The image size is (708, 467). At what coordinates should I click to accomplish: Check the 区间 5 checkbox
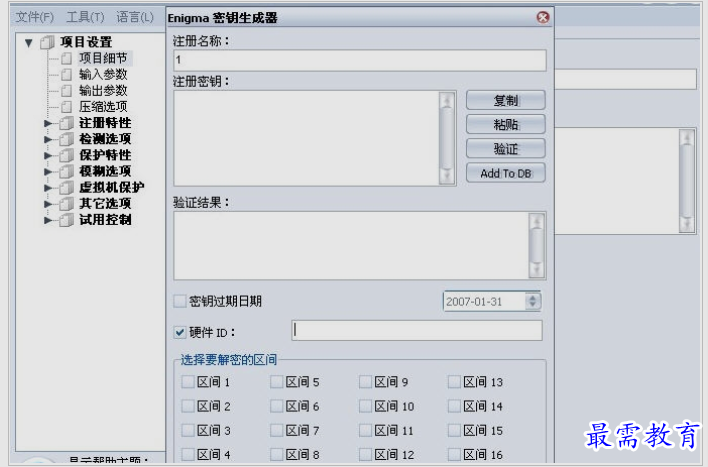coord(277,382)
